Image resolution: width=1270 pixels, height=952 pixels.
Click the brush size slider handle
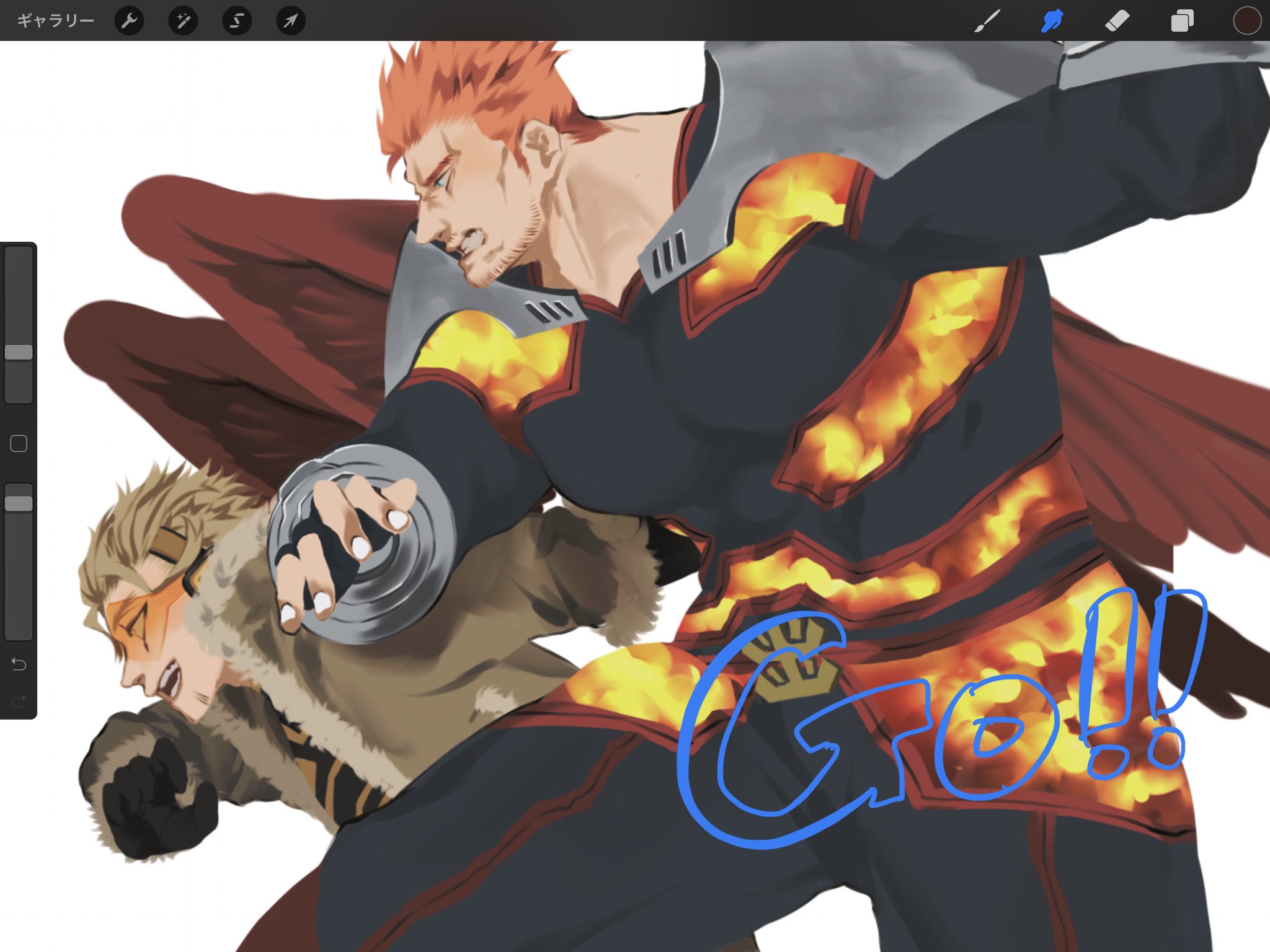click(19, 352)
